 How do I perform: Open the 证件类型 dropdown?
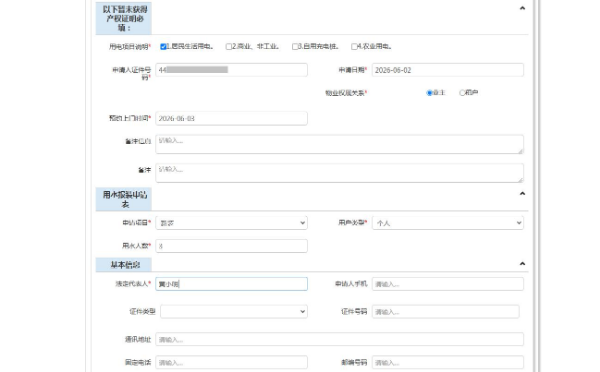coord(234,312)
